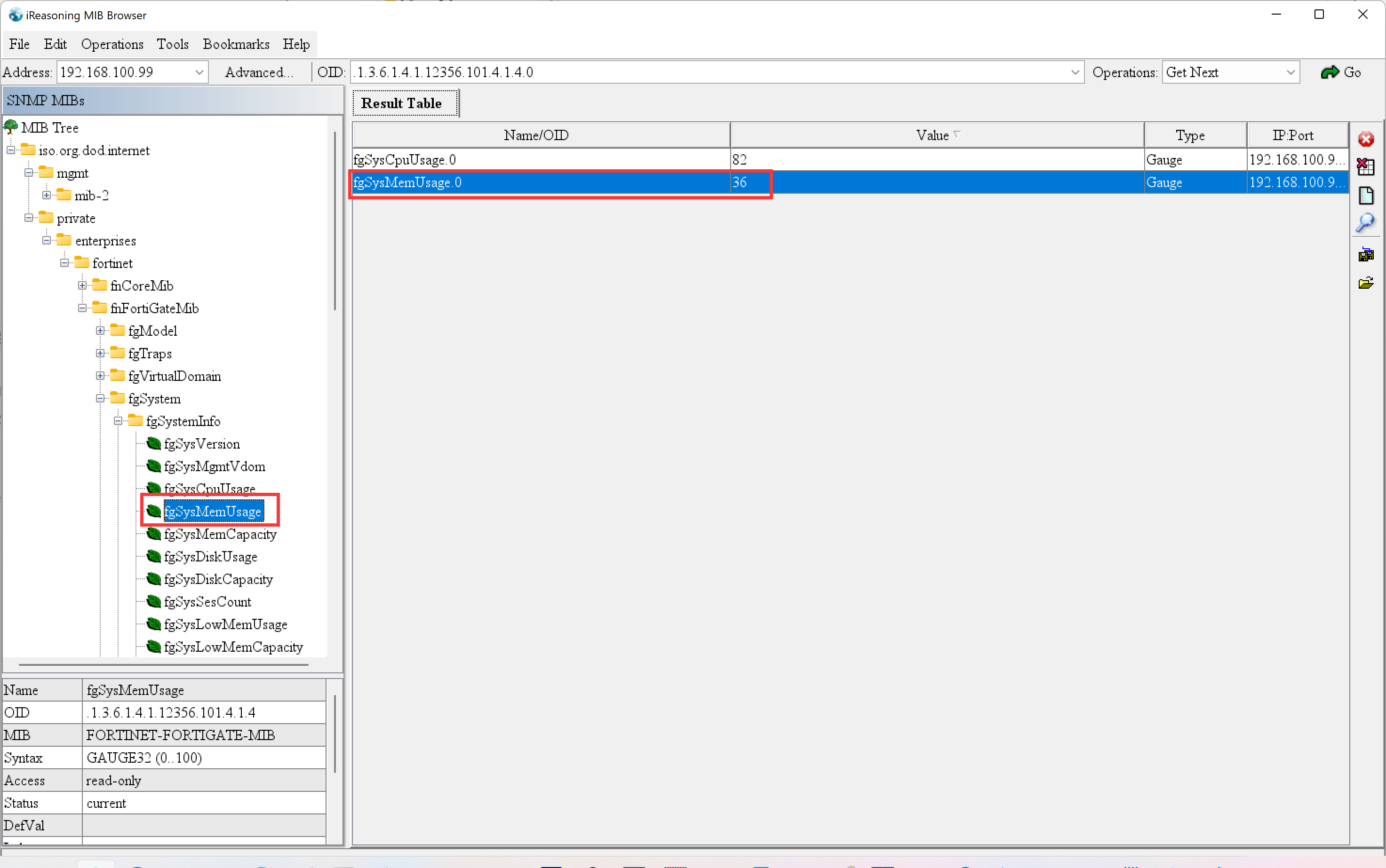Sort by the Value column header
This screenshot has width=1386, height=868.
(936, 135)
